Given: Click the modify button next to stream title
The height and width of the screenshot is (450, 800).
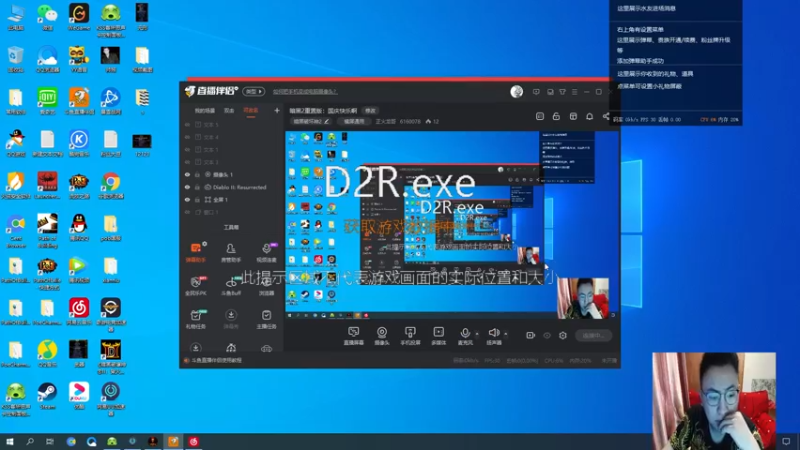Looking at the screenshot, I should coord(370,111).
